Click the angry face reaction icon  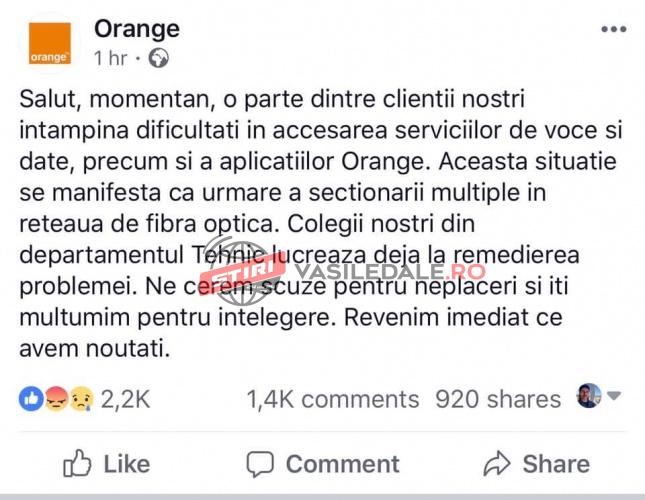tap(56, 399)
